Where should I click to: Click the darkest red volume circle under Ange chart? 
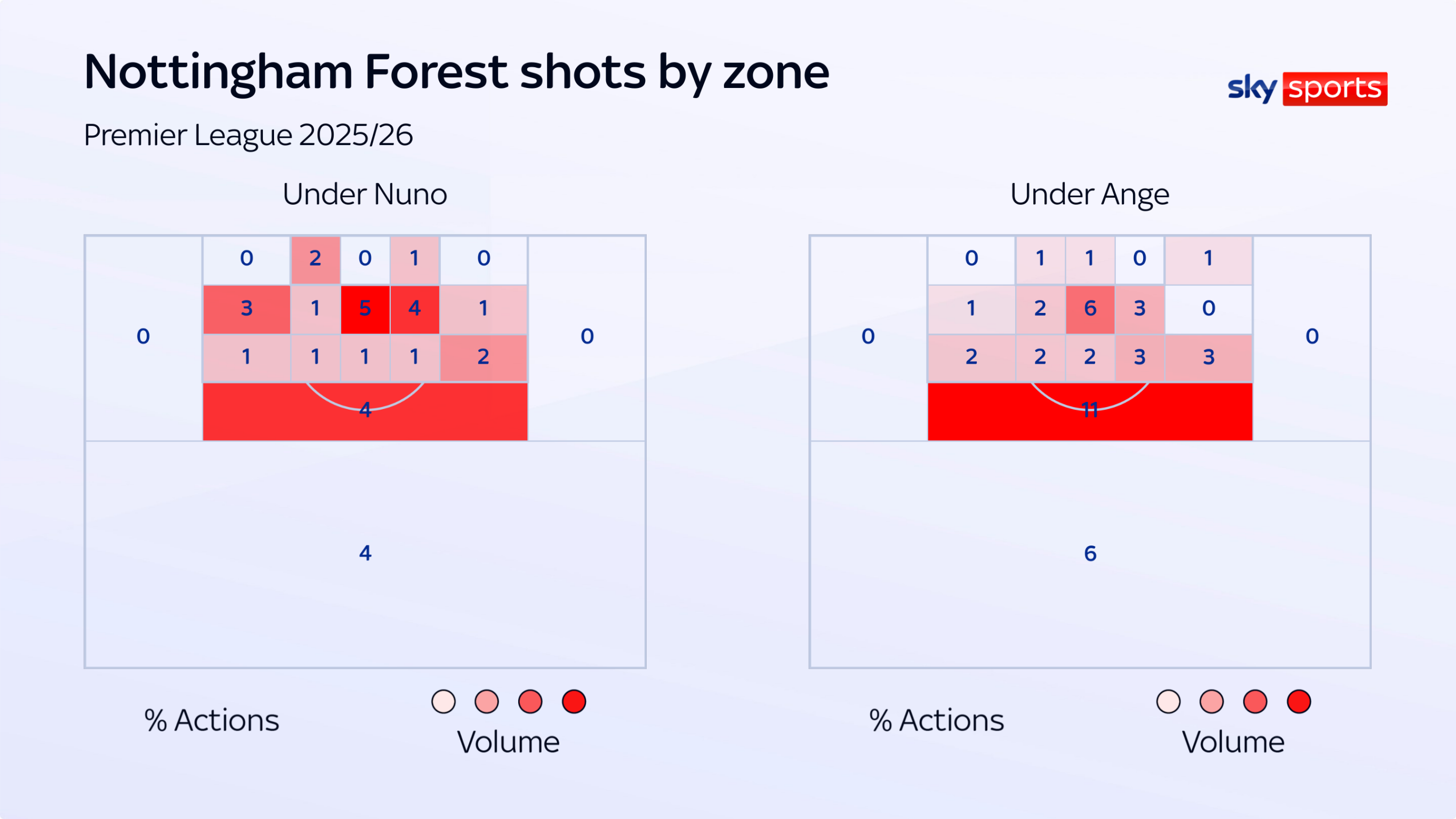tap(1298, 702)
